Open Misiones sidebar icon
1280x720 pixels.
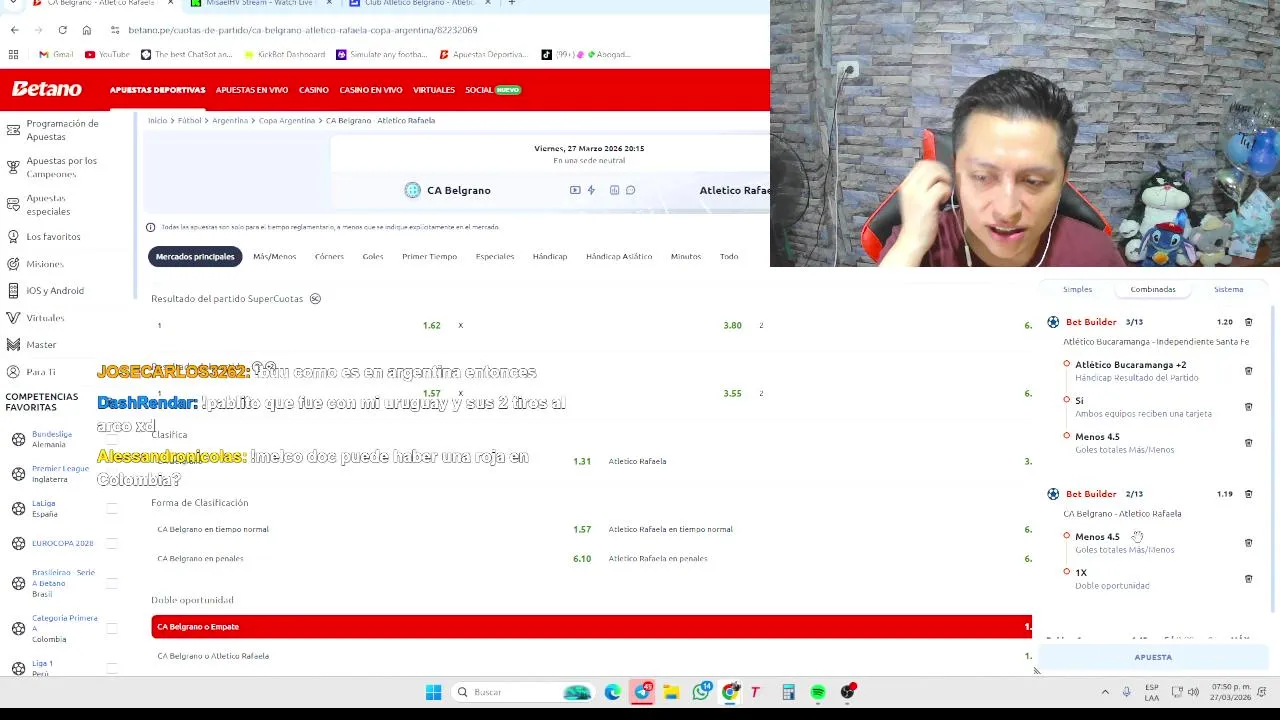click(13, 264)
